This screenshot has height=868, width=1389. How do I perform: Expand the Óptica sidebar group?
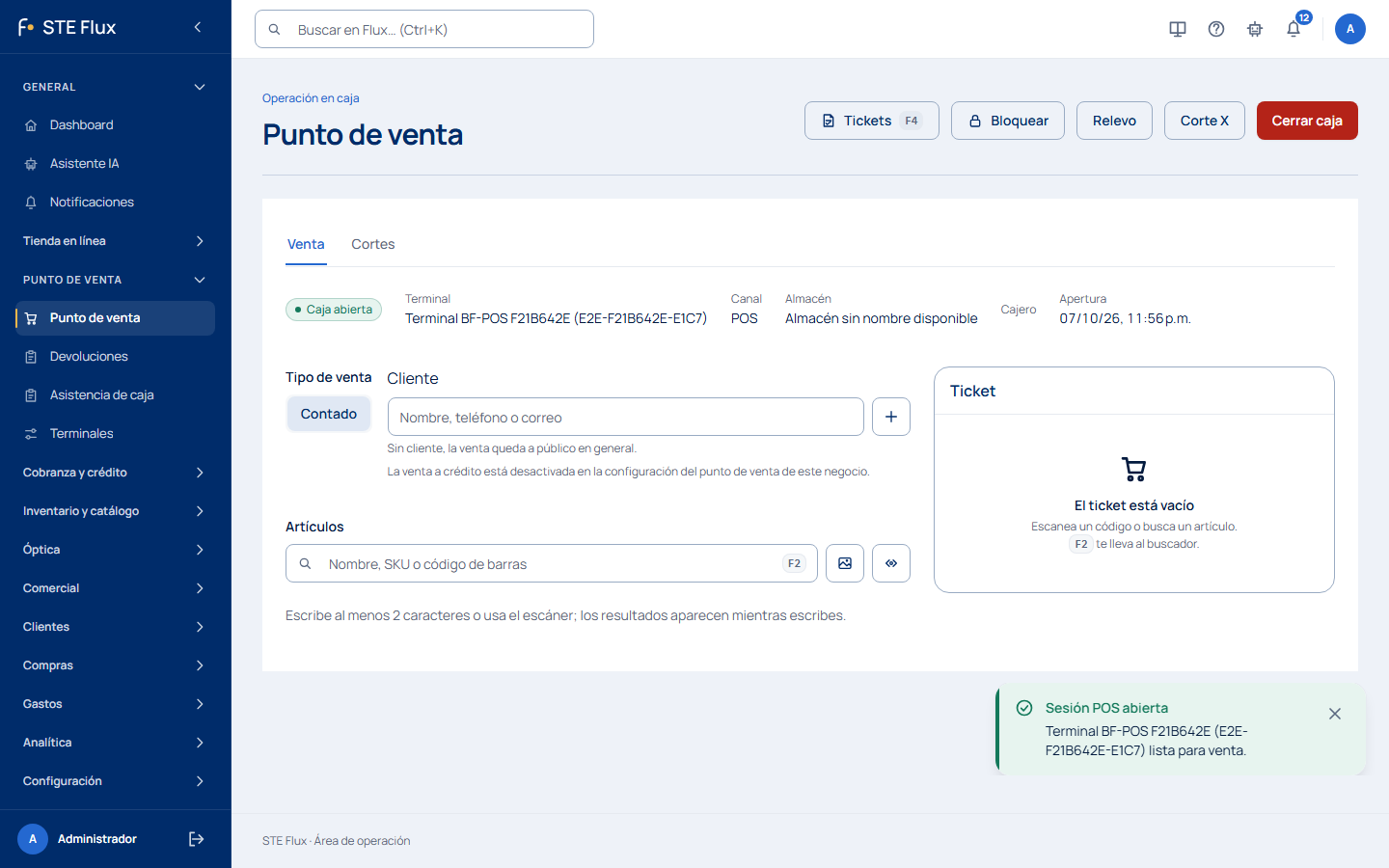coord(116,550)
